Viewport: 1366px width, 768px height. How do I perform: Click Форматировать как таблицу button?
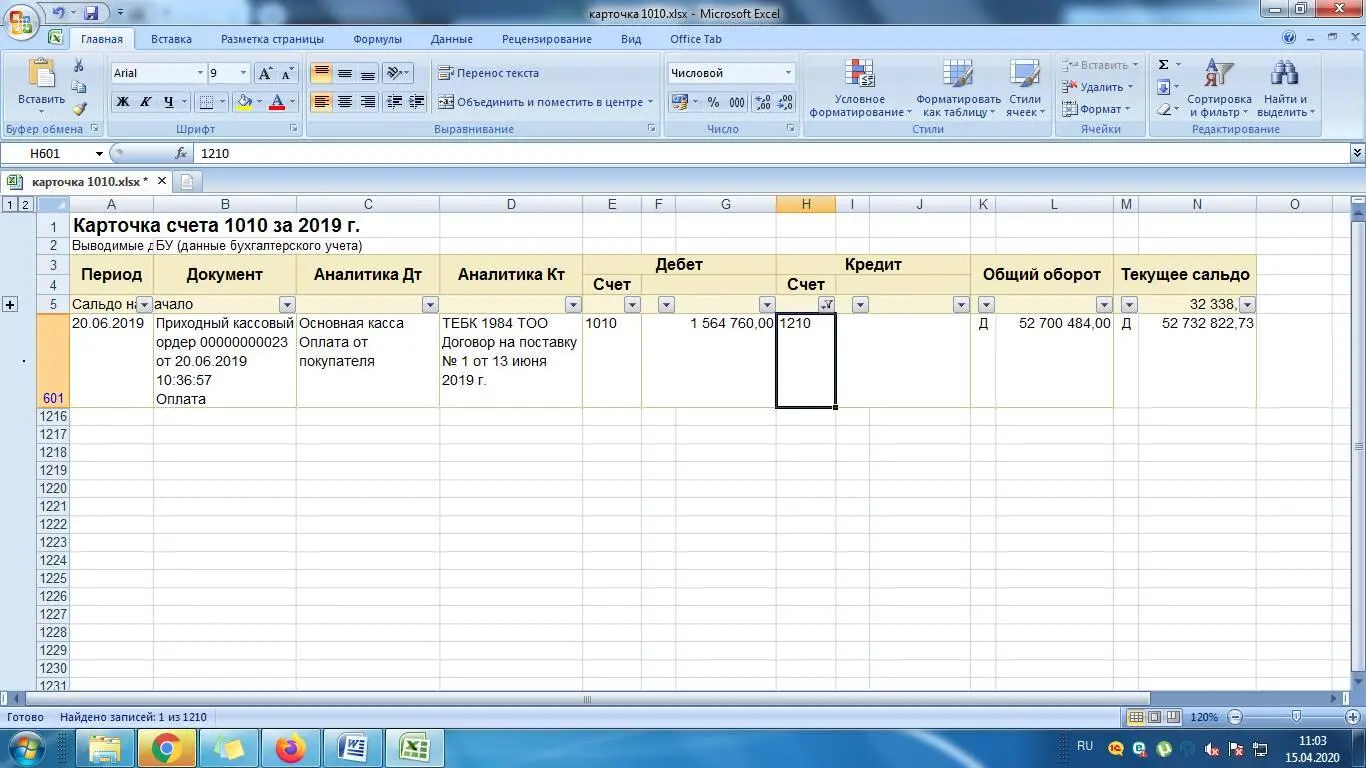pyautogui.click(x=958, y=88)
